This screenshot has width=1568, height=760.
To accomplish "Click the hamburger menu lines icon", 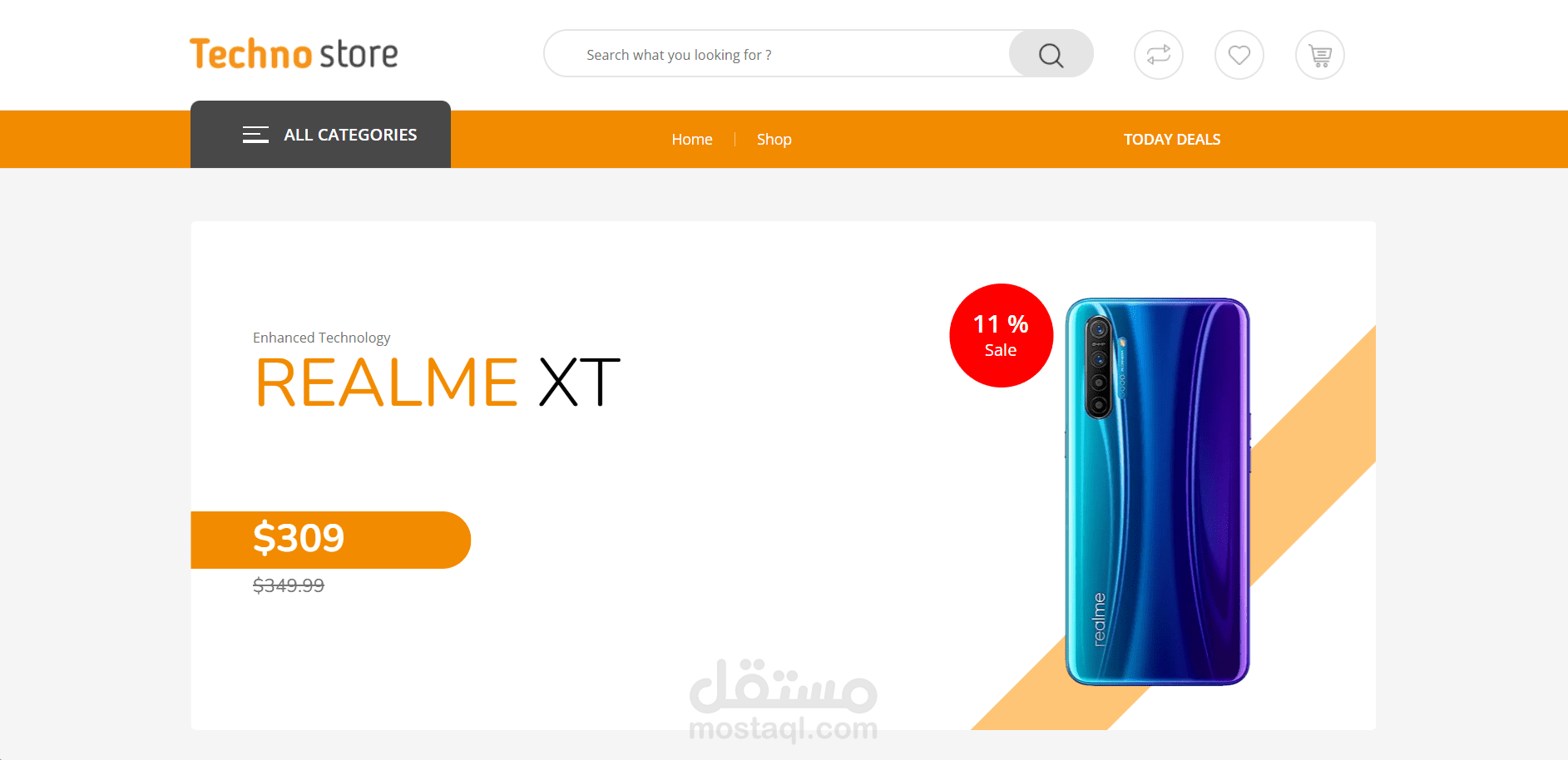I will 255,135.
